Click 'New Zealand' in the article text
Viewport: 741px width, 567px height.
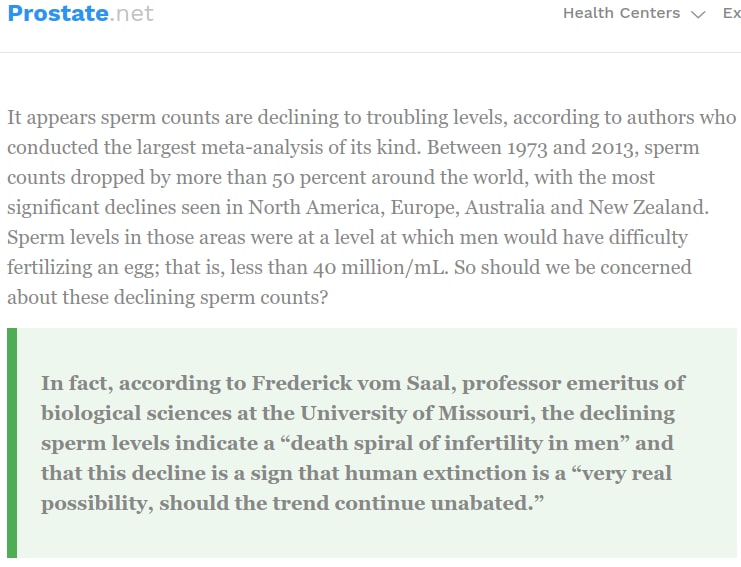(x=648, y=207)
